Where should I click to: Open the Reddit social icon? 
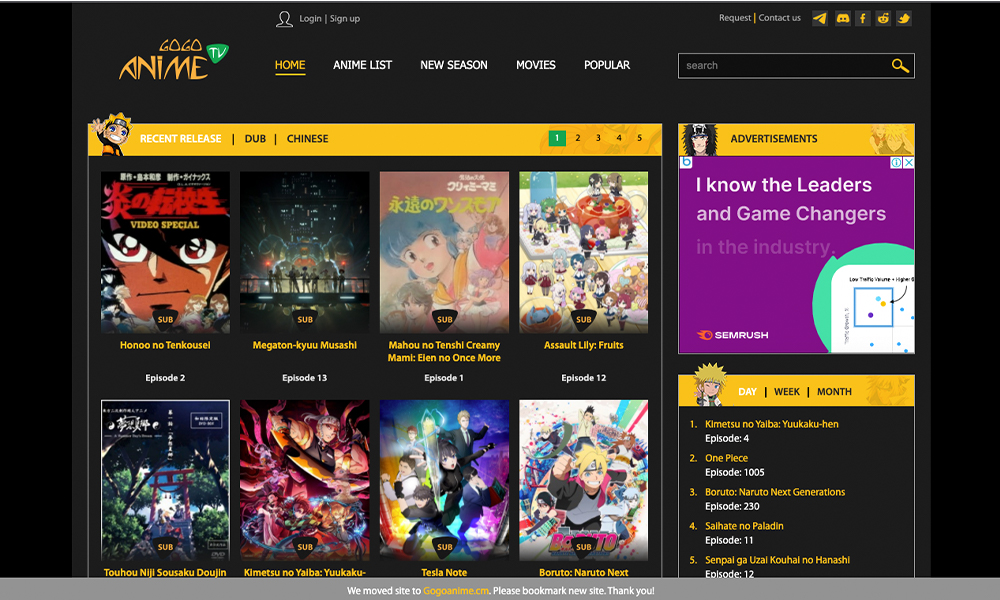[883, 18]
